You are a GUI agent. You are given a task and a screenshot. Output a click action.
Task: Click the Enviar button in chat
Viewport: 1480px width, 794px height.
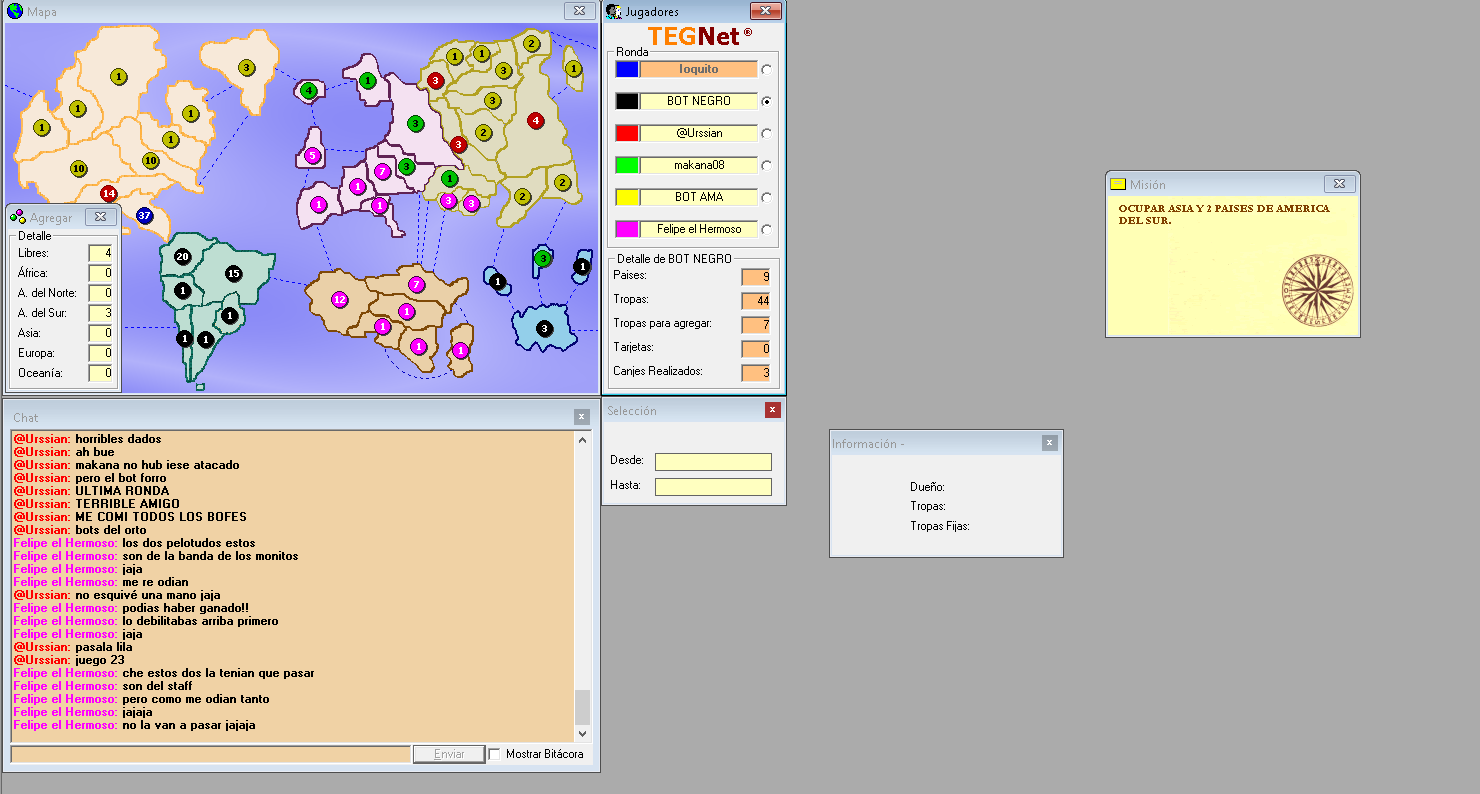(449, 754)
